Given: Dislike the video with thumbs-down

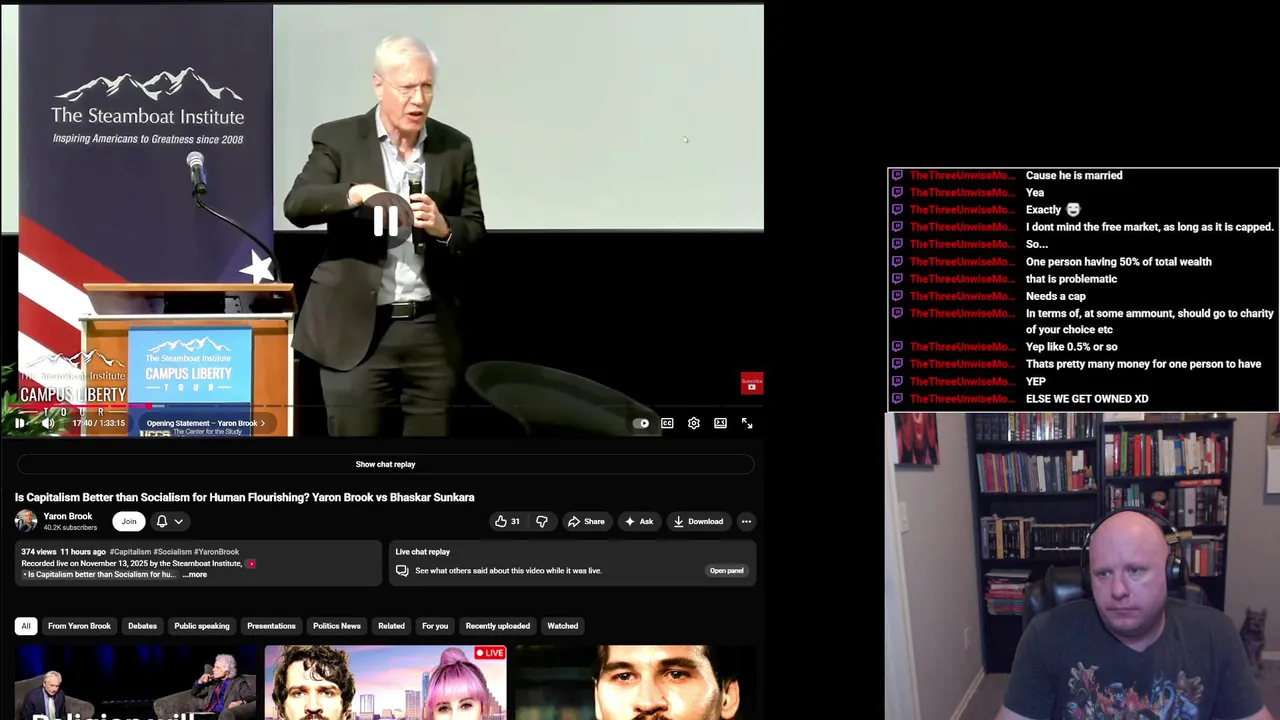Looking at the screenshot, I should [541, 521].
